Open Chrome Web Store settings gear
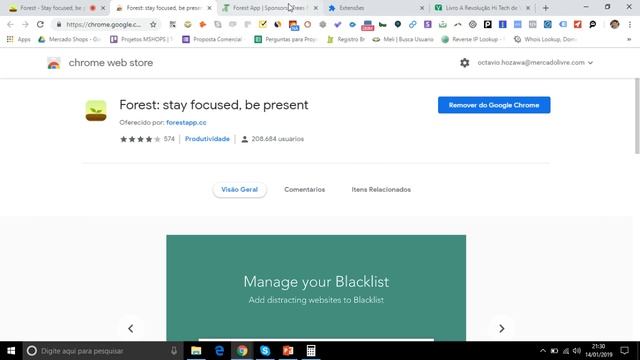This screenshot has width=640, height=360. point(464,63)
